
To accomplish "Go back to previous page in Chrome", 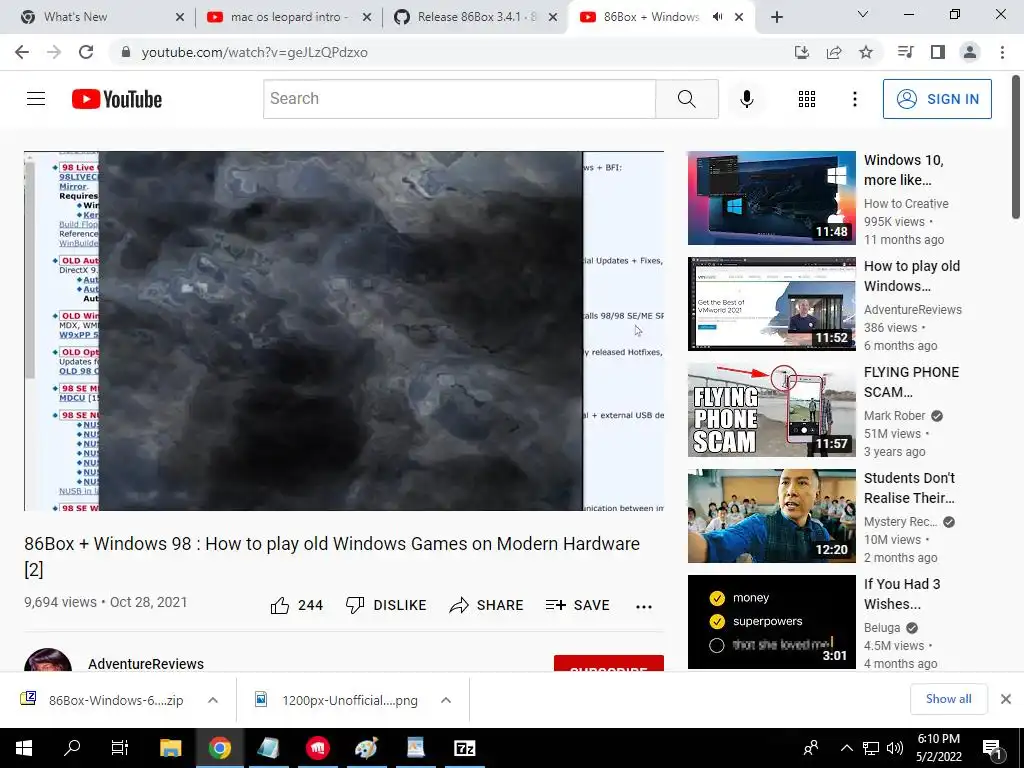I will coord(22,52).
